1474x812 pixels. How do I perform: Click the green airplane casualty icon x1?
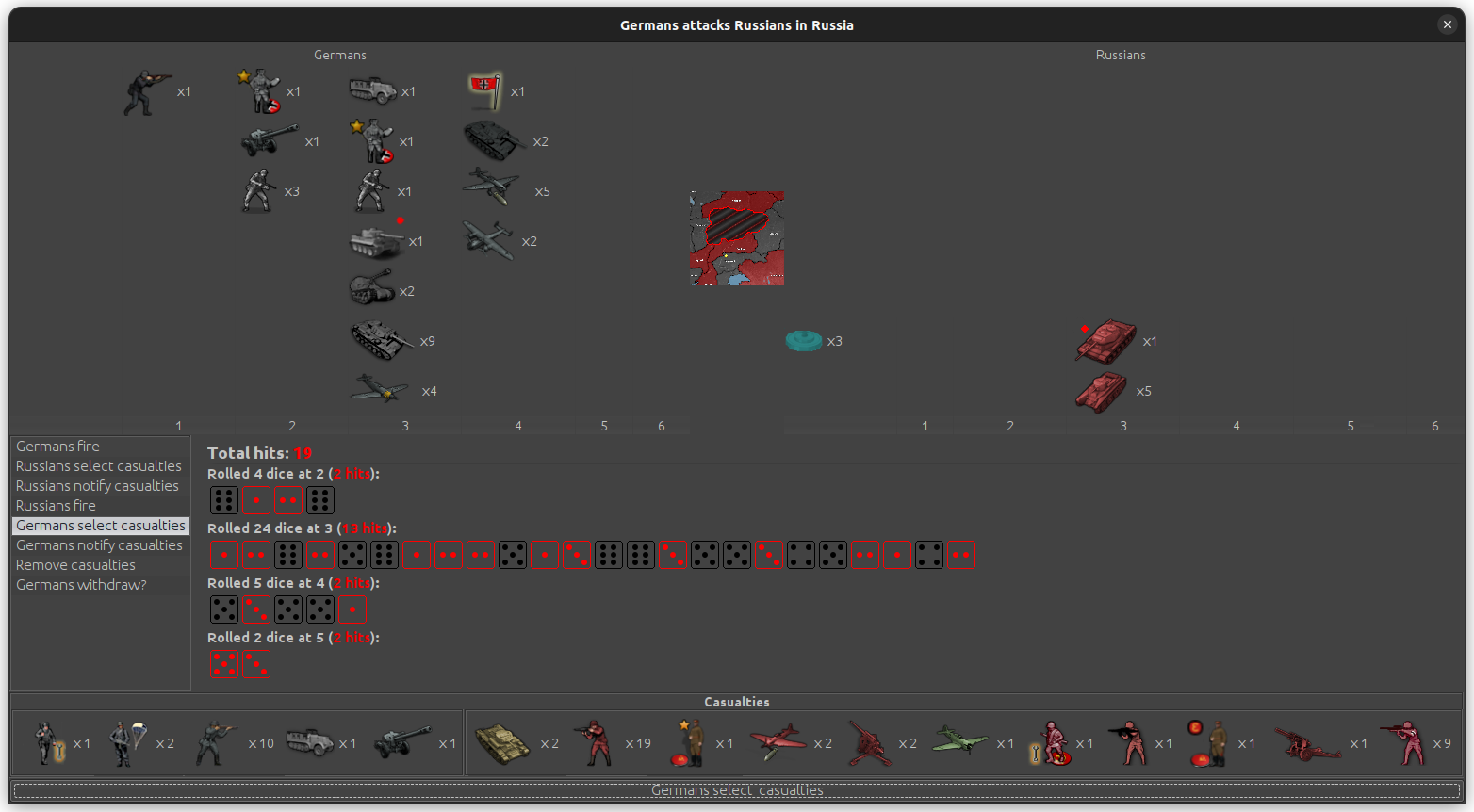pyautogui.click(x=960, y=741)
